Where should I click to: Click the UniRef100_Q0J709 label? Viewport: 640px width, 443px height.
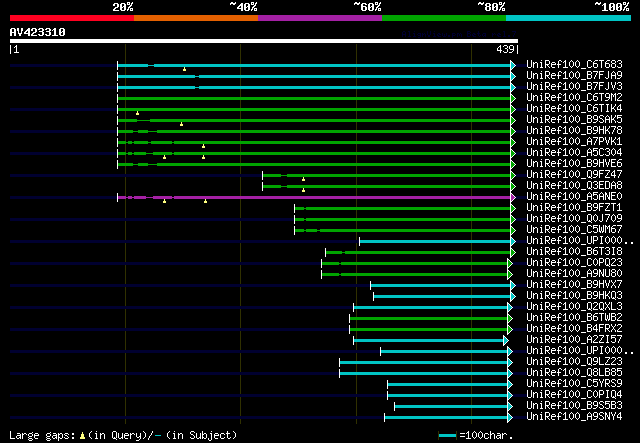(x=574, y=219)
